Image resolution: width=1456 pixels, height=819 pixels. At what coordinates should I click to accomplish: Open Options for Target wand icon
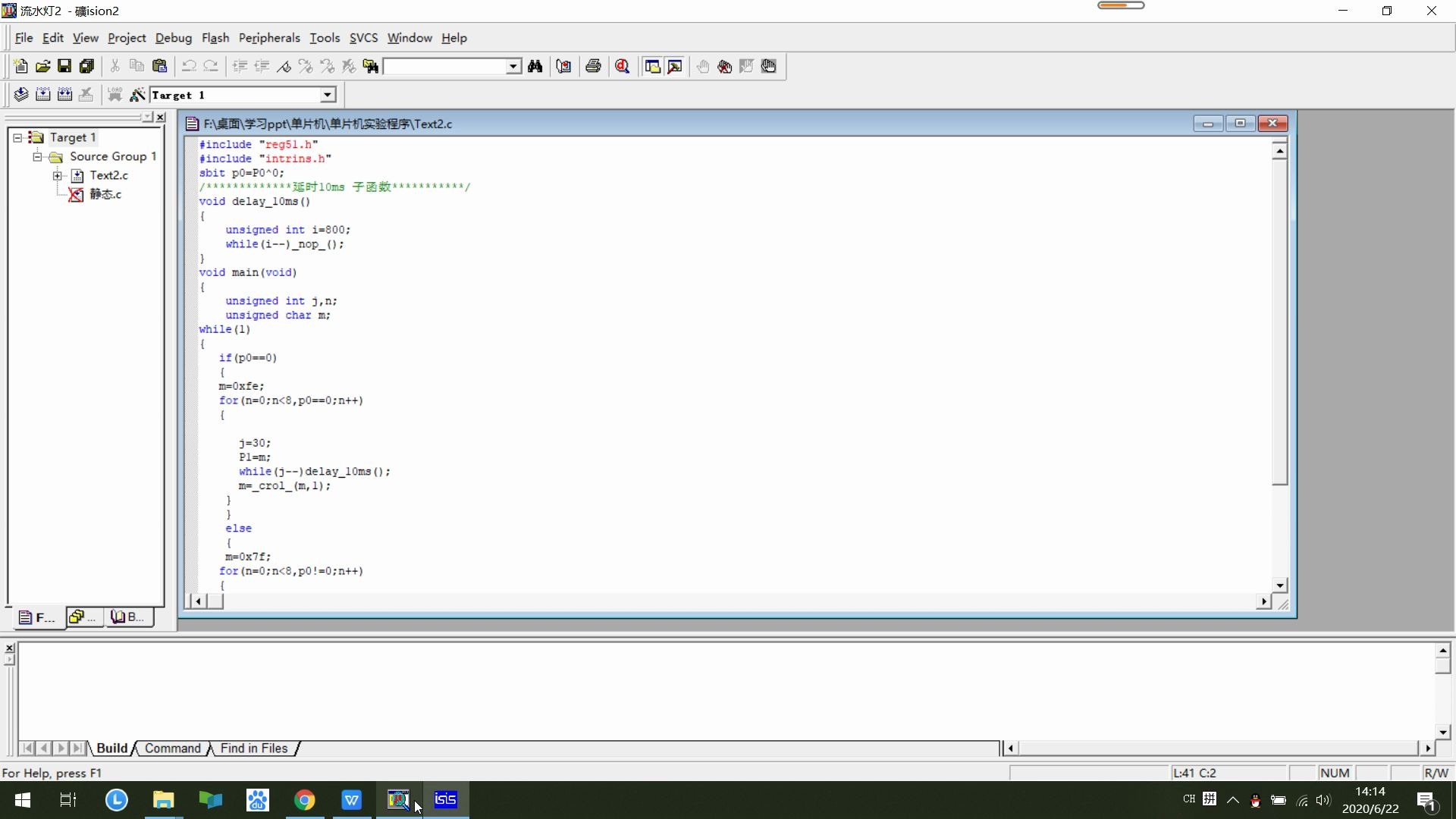(137, 95)
